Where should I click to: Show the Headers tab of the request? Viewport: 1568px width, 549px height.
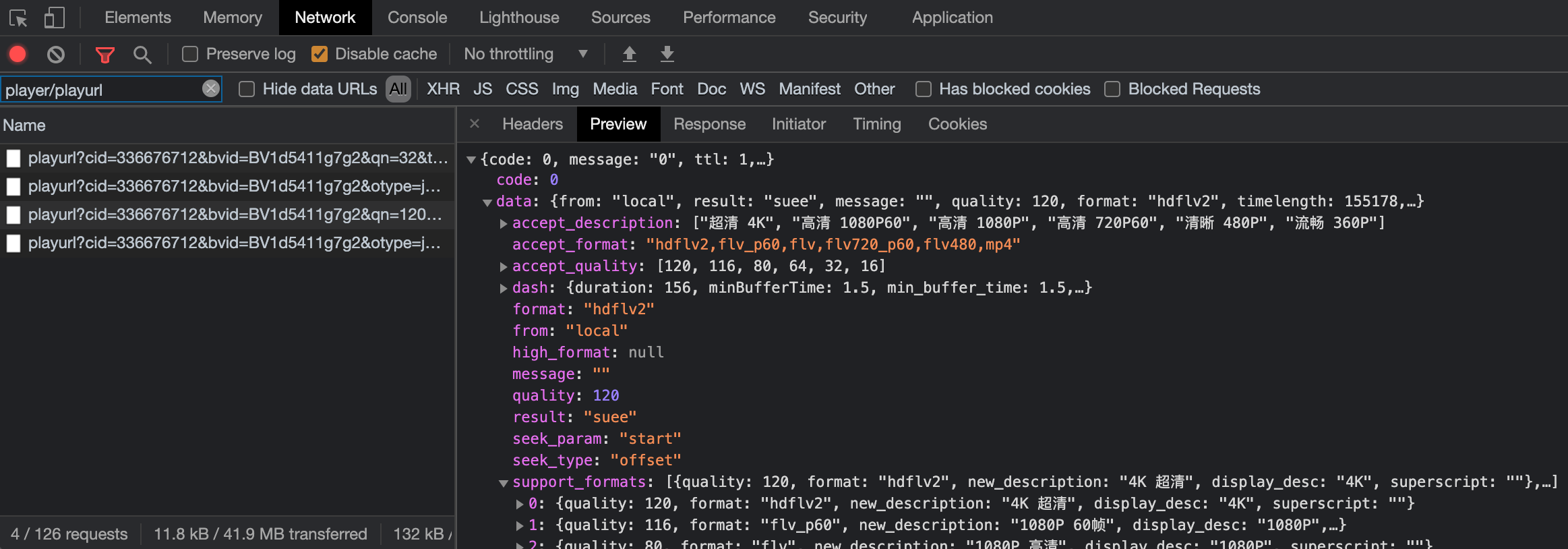(x=533, y=124)
